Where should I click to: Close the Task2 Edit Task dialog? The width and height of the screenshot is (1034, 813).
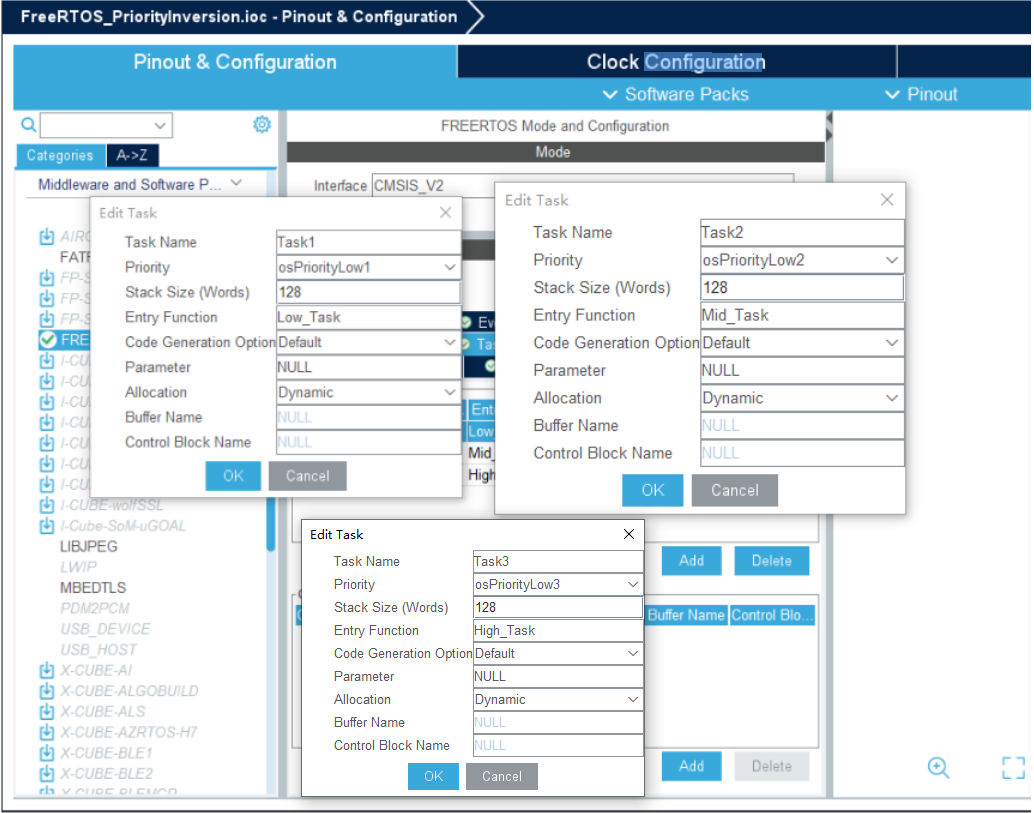tap(887, 200)
